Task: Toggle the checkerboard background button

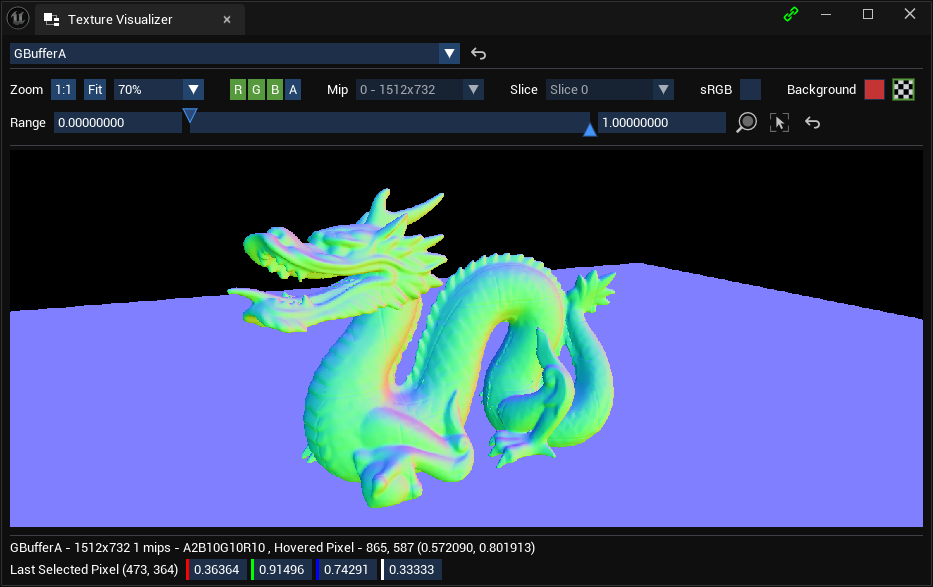Action: 903,90
